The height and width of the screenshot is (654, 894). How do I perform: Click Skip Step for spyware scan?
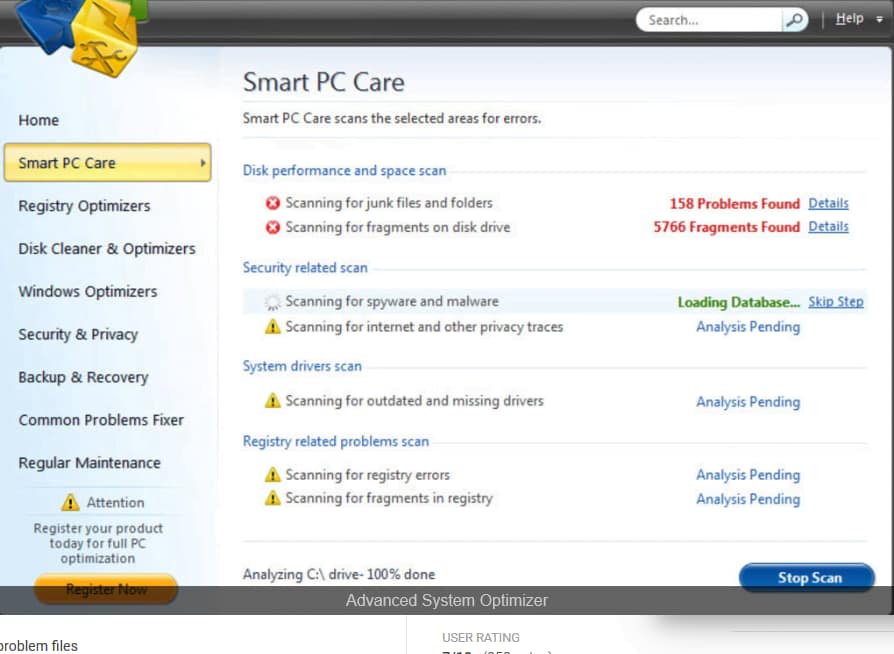click(x=835, y=302)
